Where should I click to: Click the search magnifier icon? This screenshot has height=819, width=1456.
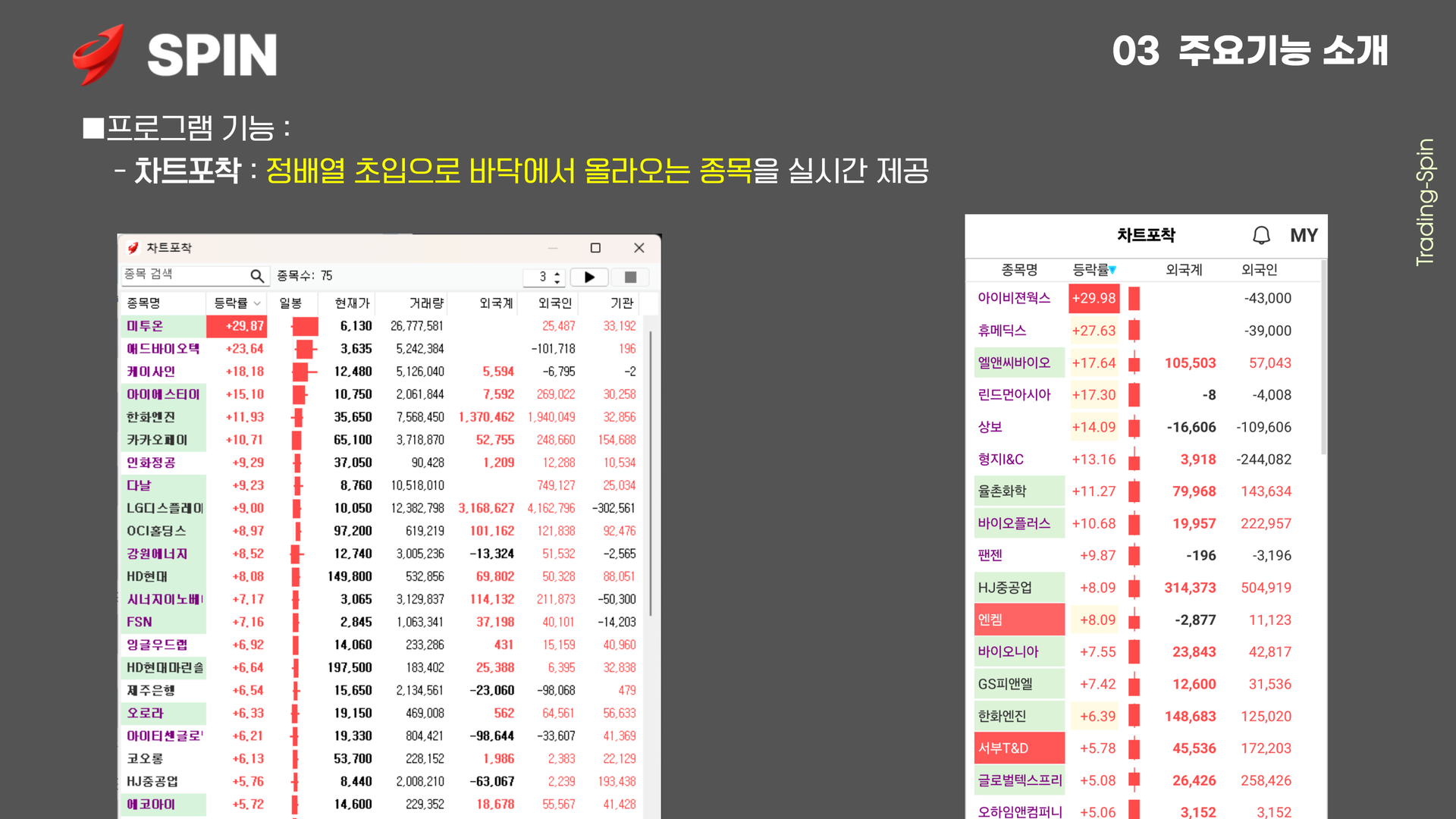[257, 276]
